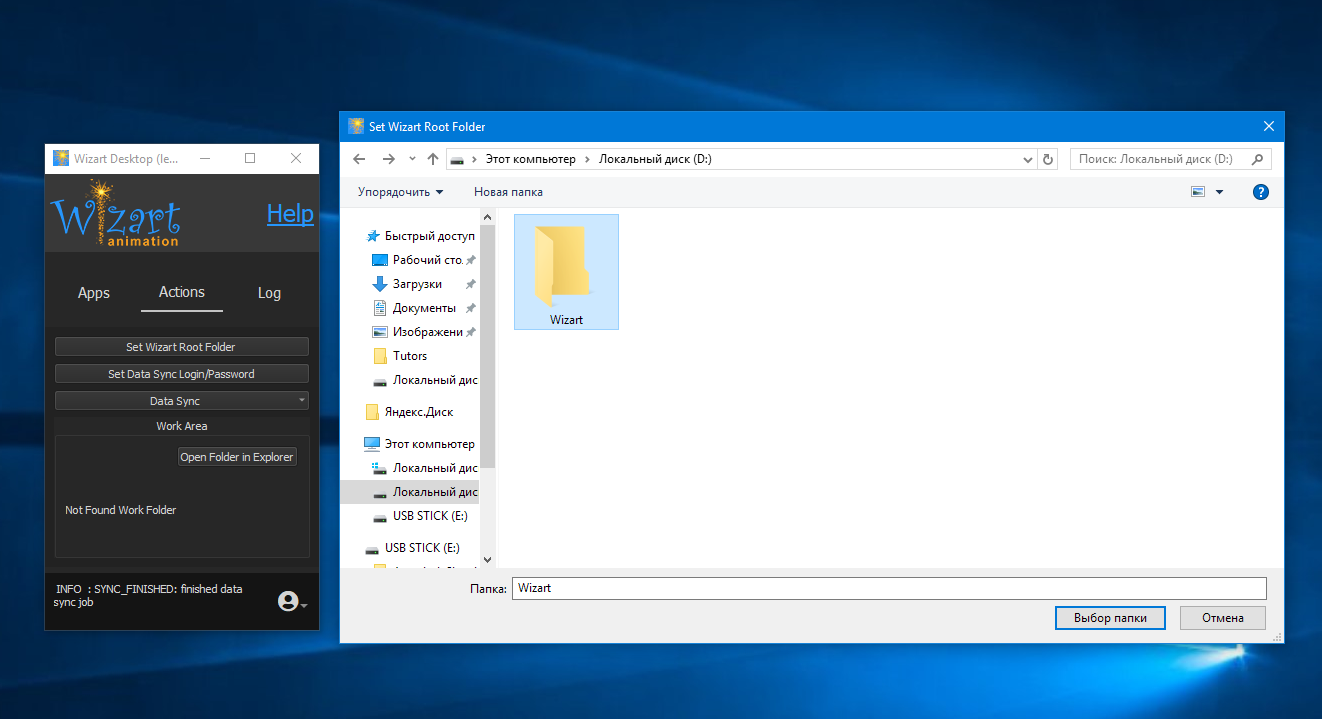Image resolution: width=1322 pixels, height=719 pixels.
Task: Expand the address bar history chevron
Action: [1027, 158]
